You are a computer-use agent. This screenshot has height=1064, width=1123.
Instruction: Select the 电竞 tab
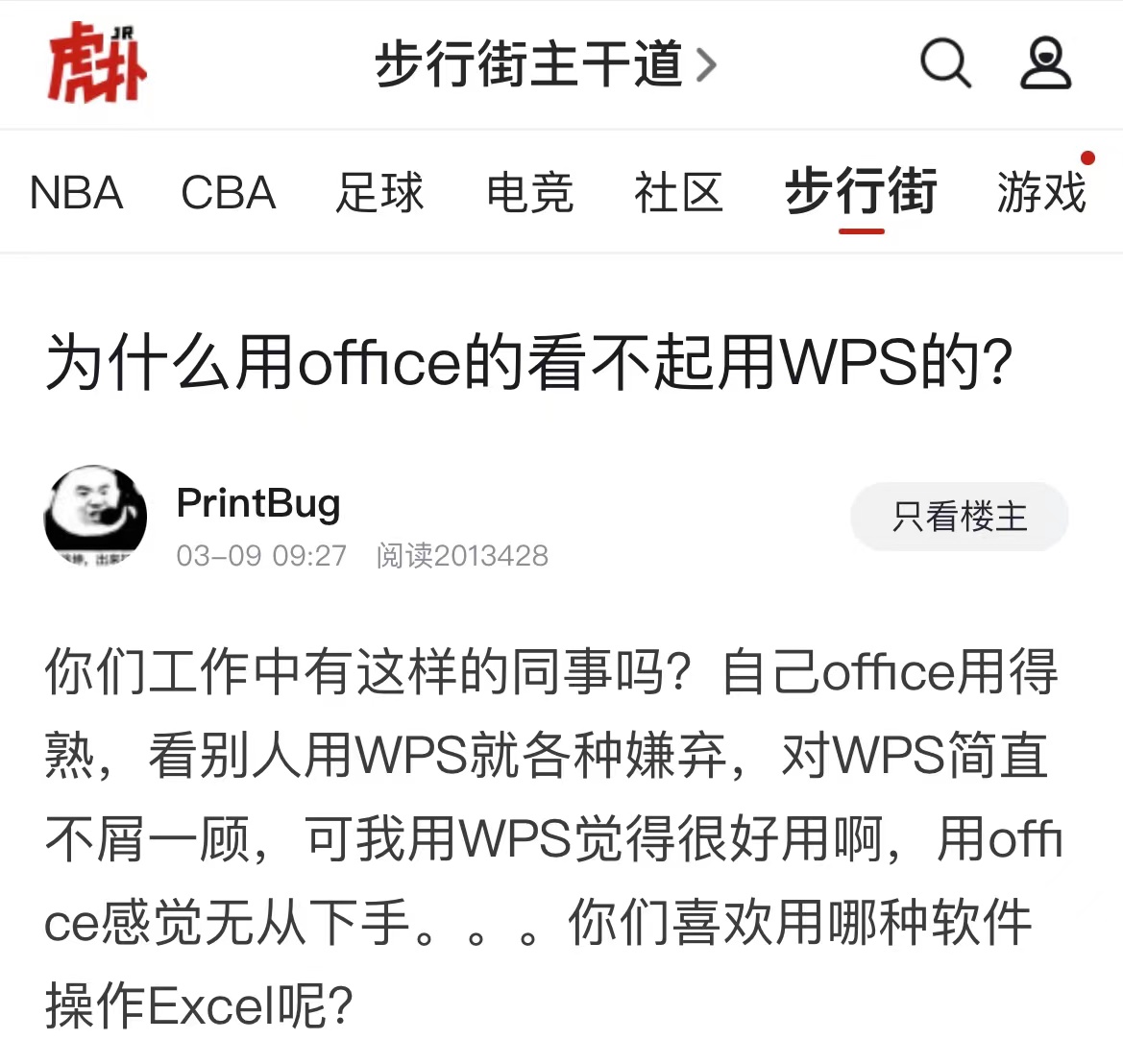[530, 193]
